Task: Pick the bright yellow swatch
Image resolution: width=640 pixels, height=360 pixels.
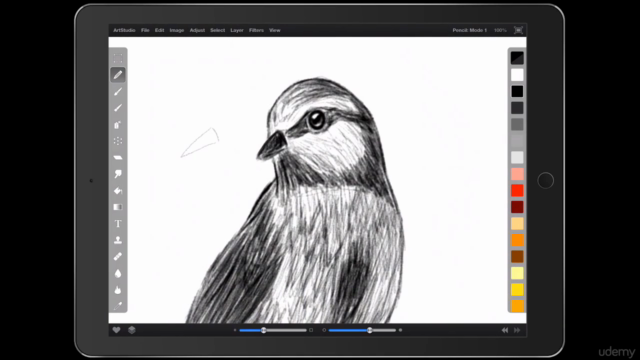Action: coord(517,290)
